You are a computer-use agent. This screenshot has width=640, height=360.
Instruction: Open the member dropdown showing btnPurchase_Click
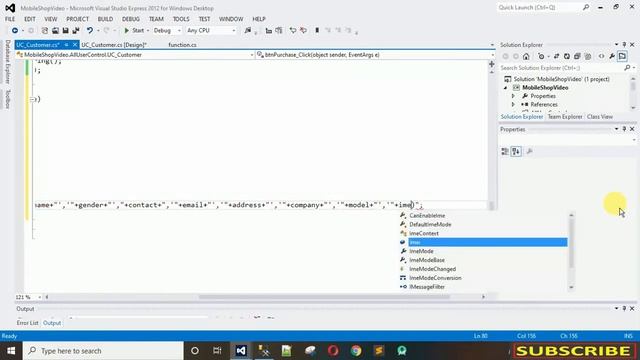(x=376, y=55)
